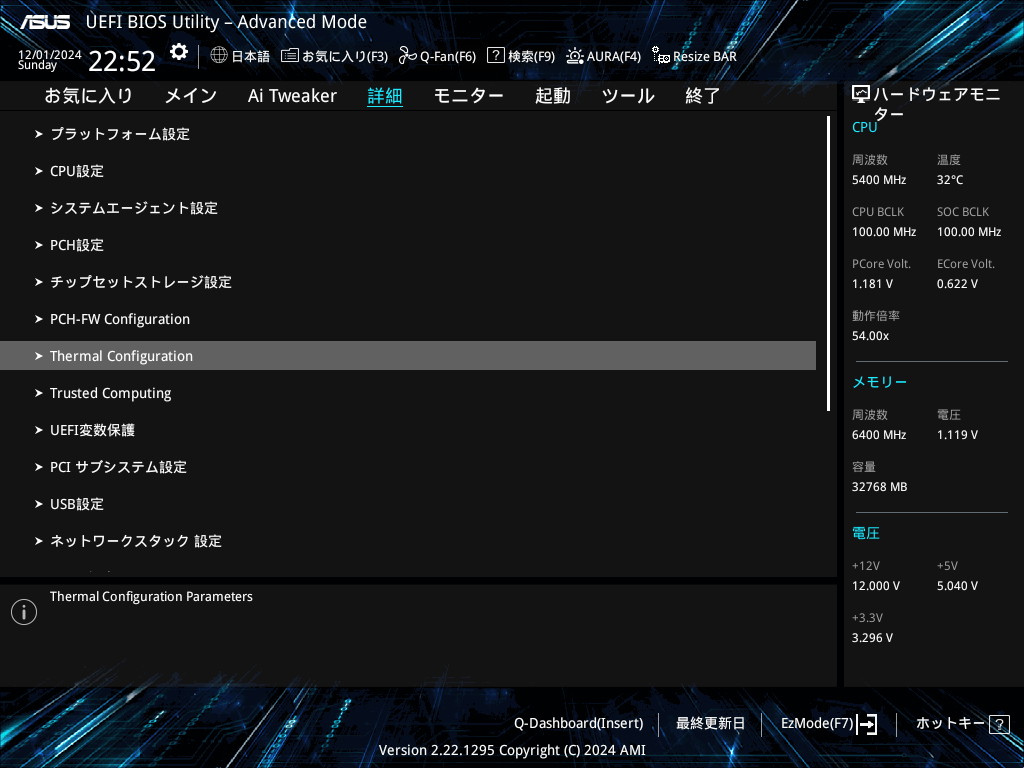
Task: Expand Trusted Computing submenu
Action: coord(408,392)
